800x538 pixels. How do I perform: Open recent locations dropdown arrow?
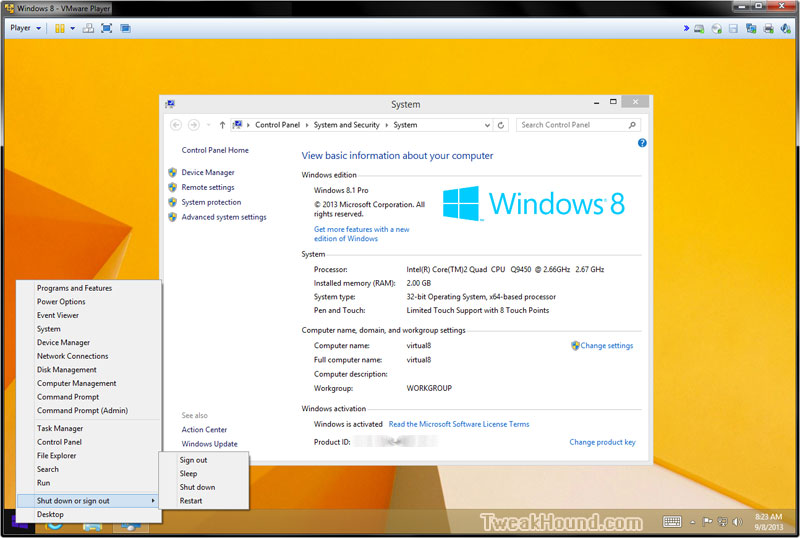[208, 125]
